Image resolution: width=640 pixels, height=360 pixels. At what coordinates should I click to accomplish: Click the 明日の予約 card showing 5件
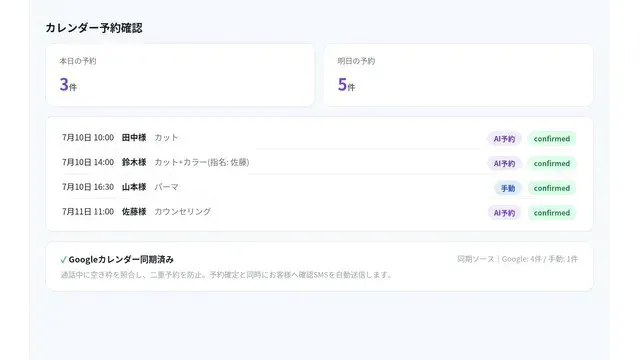[458, 75]
